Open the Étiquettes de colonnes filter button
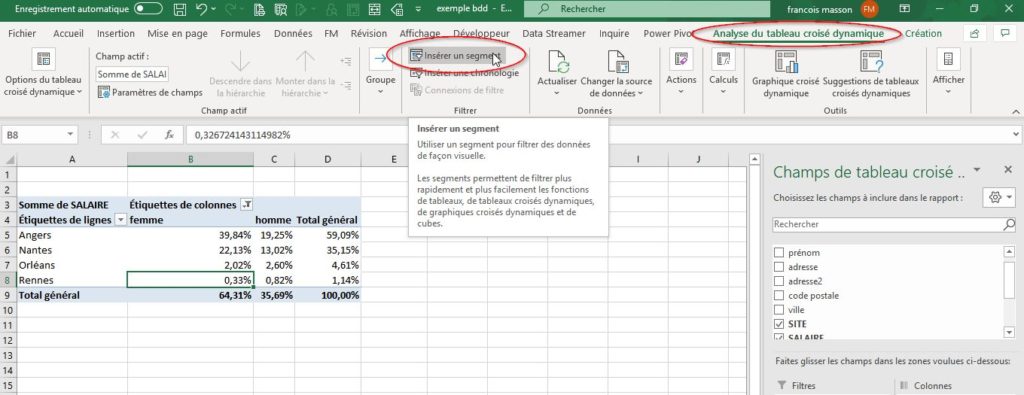Viewport: 1024px width, 395px height. tap(246, 205)
